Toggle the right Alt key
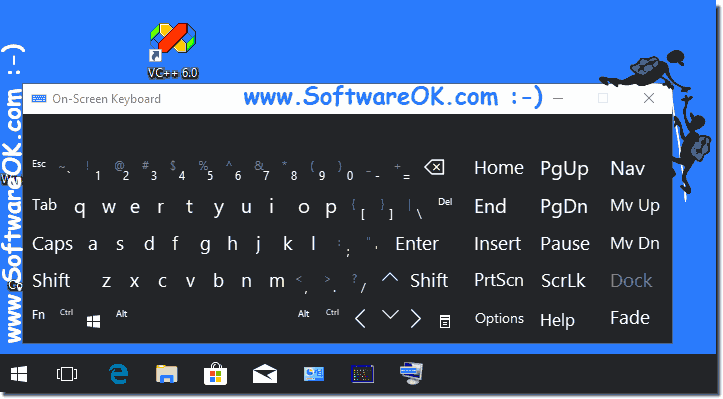The height and width of the screenshot is (399, 723). pos(303,314)
